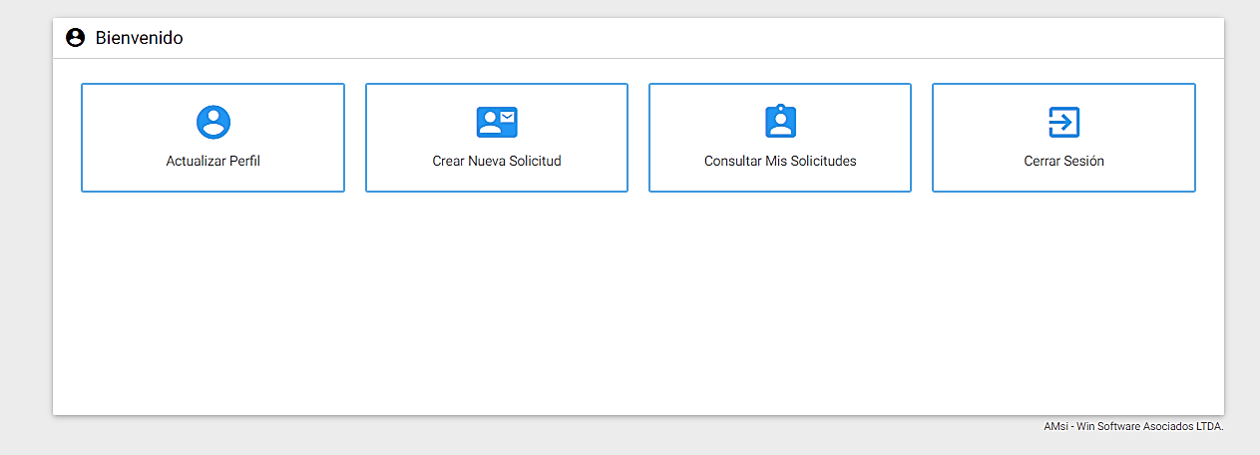Open the Crear Nueva Solicitud card
This screenshot has width=1260, height=455.
(497, 138)
